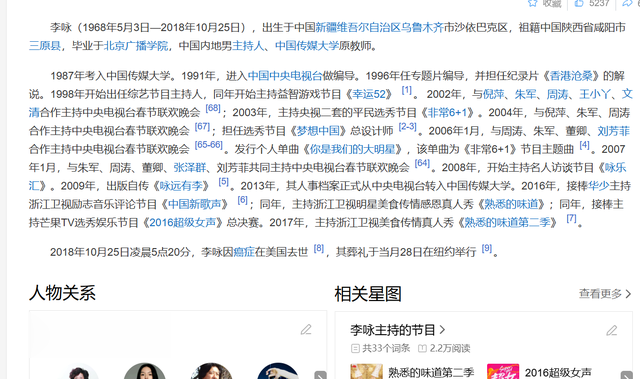This screenshot has width=640, height=379.
Task: Open the 中国中央电视台 link
Action: click(285, 76)
